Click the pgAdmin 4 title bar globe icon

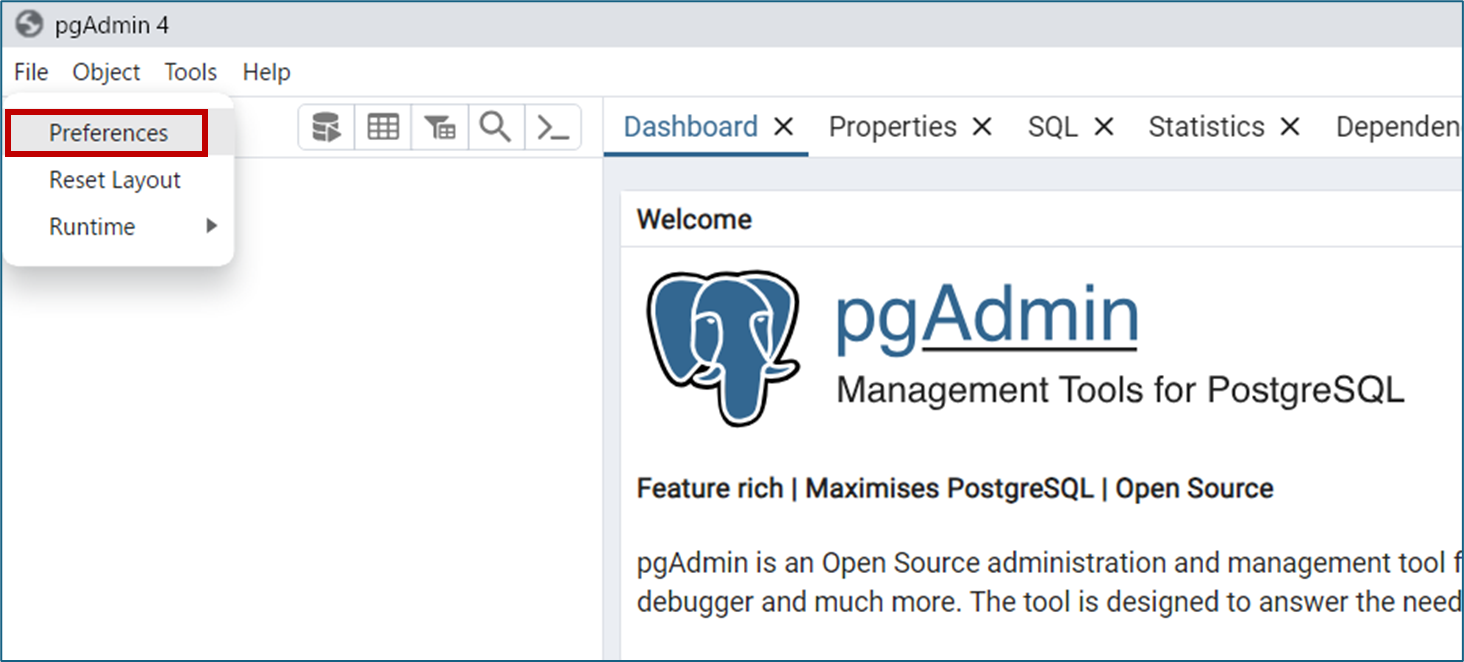point(30,24)
